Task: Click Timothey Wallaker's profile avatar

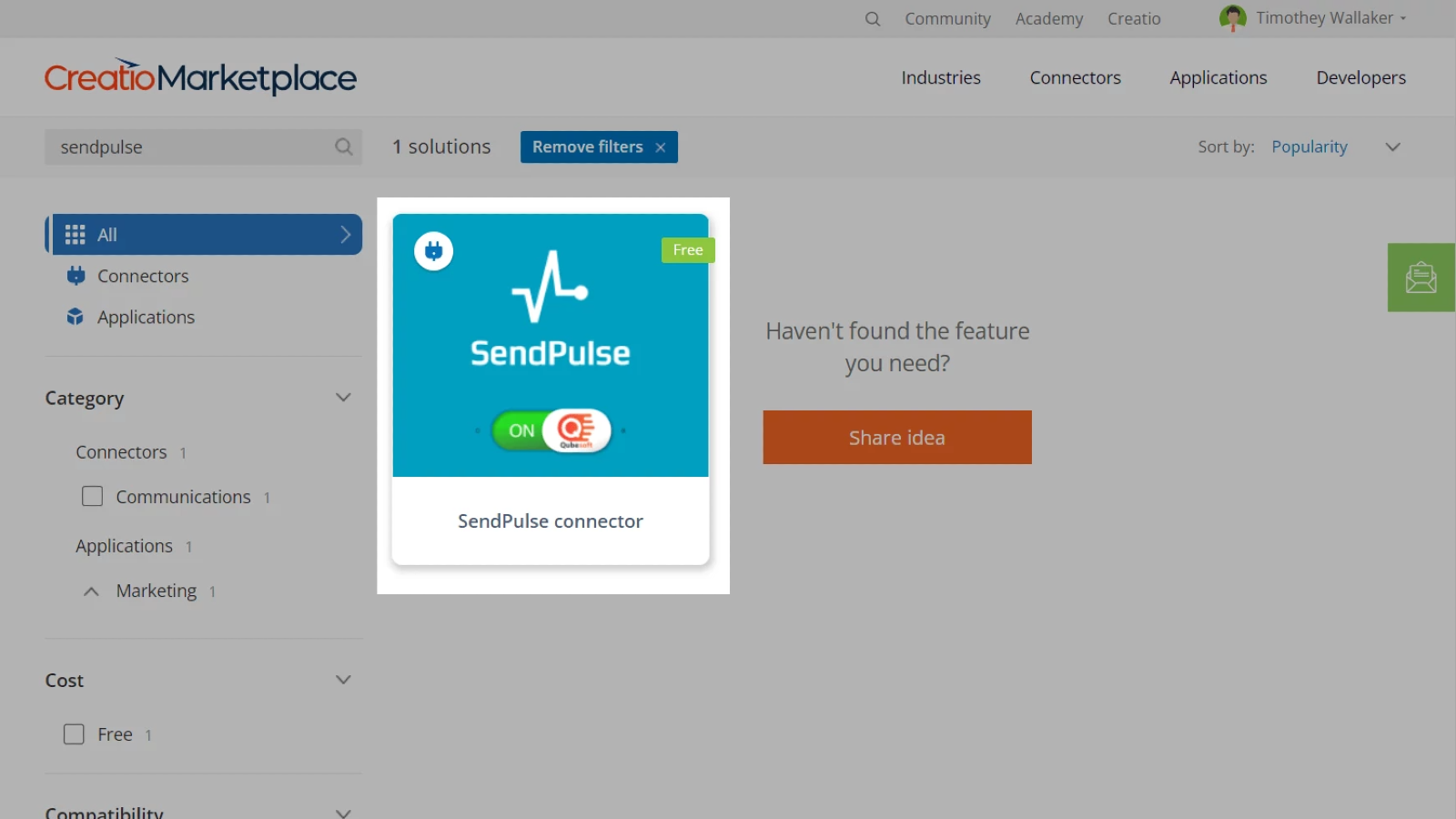Action: 1232,18
